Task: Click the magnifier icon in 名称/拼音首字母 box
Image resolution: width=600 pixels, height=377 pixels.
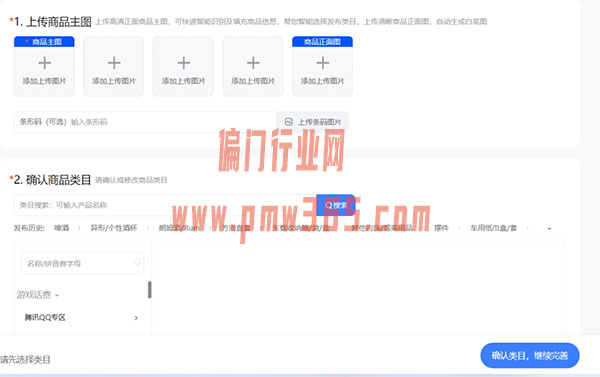Action: [137, 262]
